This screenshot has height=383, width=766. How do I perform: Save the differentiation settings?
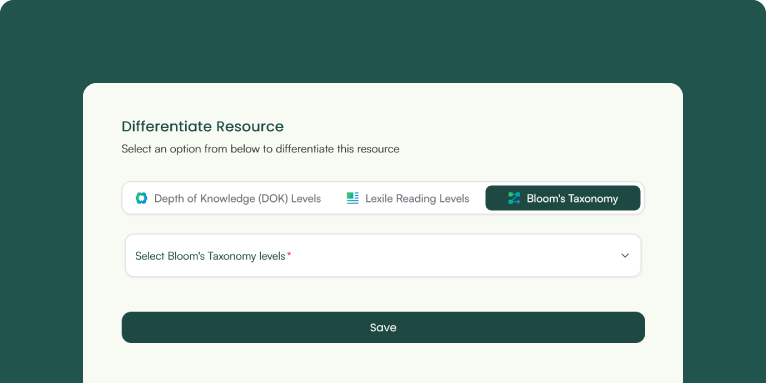click(x=383, y=327)
